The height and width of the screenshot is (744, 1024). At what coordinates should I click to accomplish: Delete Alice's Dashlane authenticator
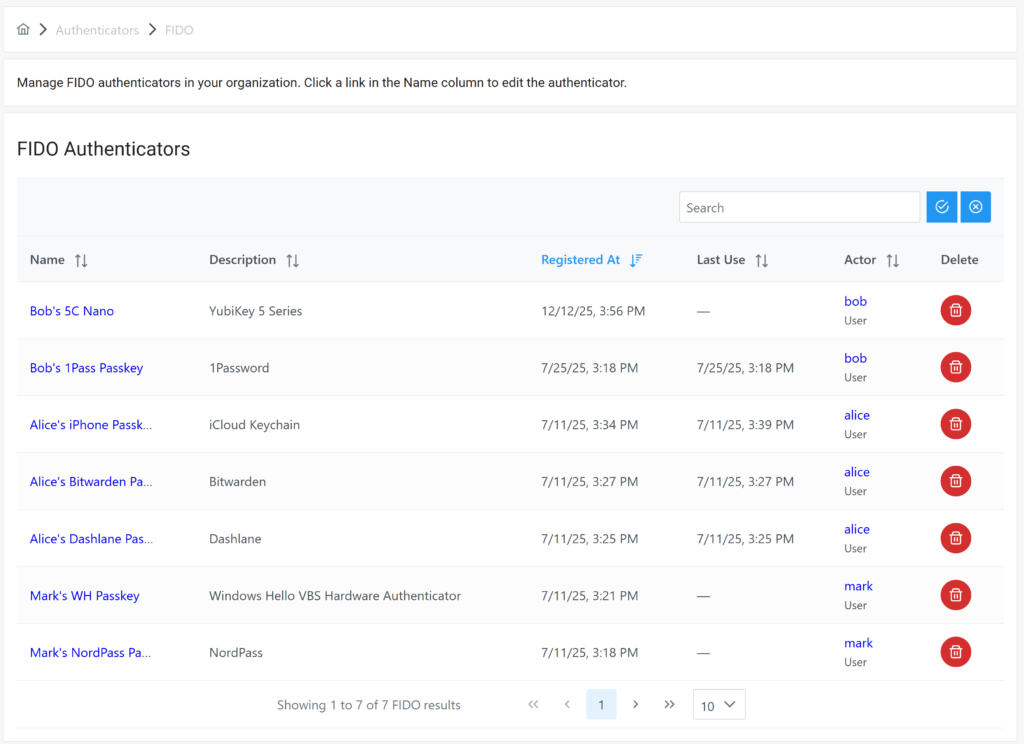coord(955,538)
